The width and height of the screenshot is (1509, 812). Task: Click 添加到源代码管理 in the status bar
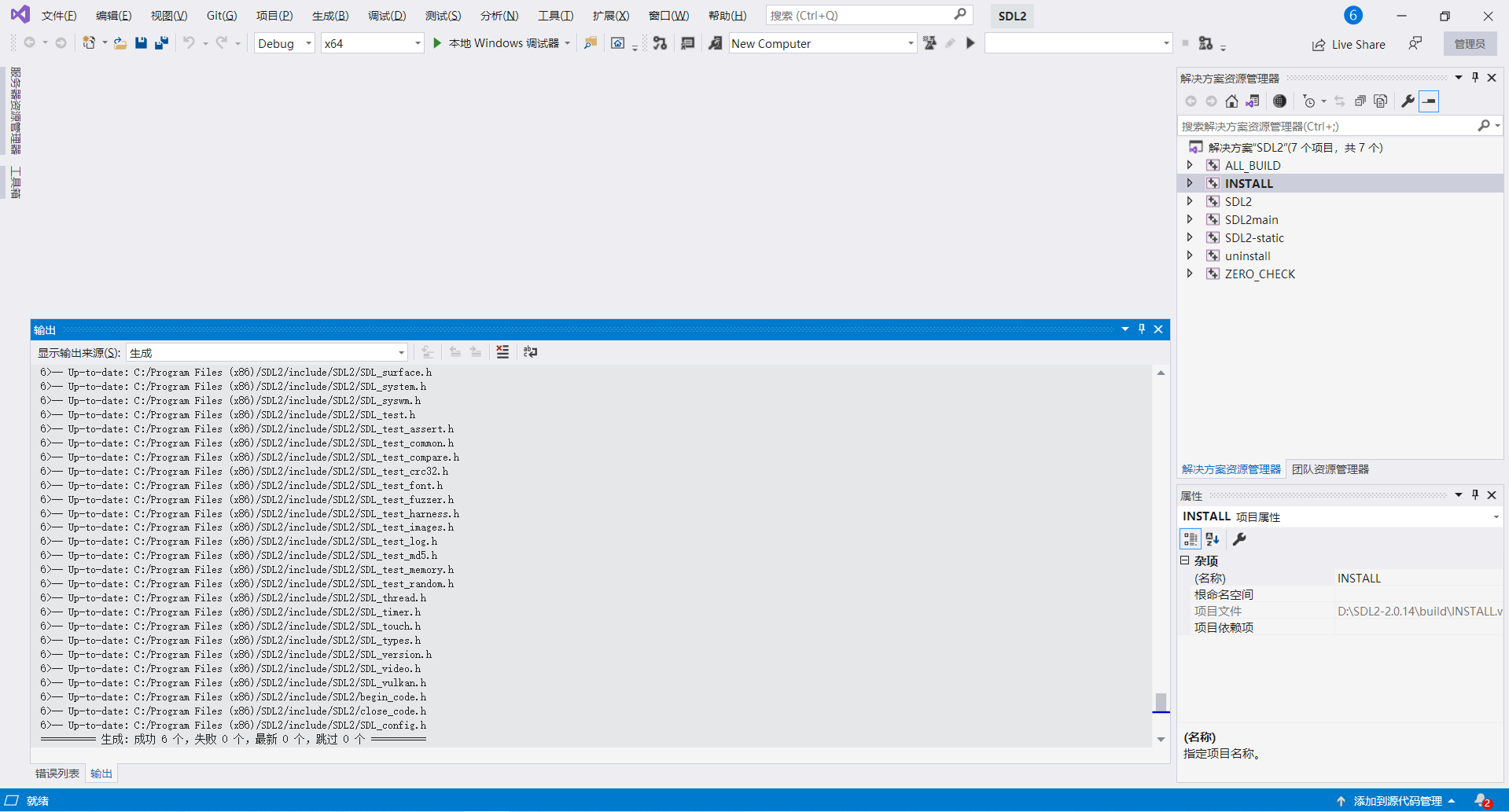tap(1399, 800)
